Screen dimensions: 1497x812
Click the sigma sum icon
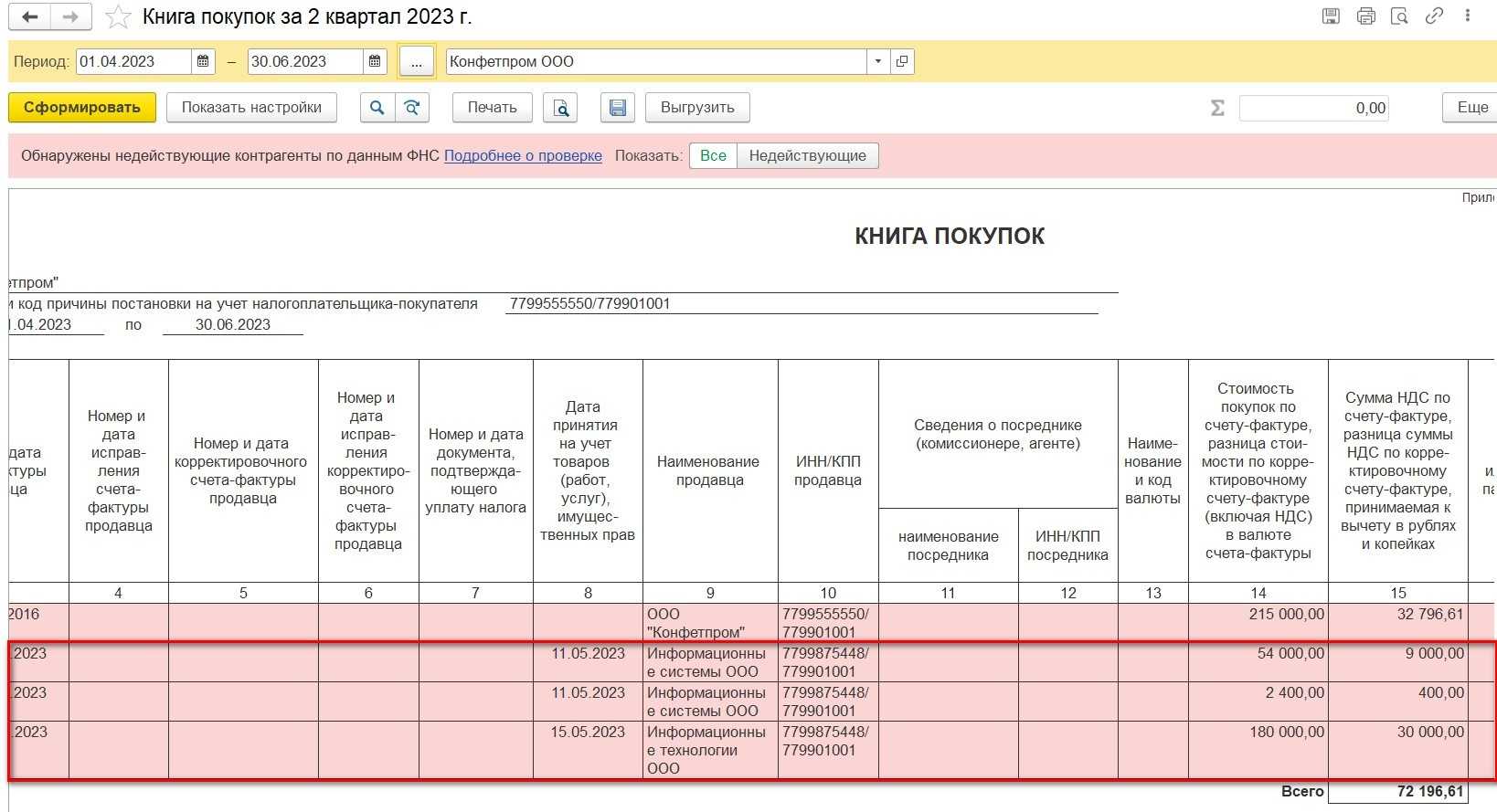[1217, 108]
